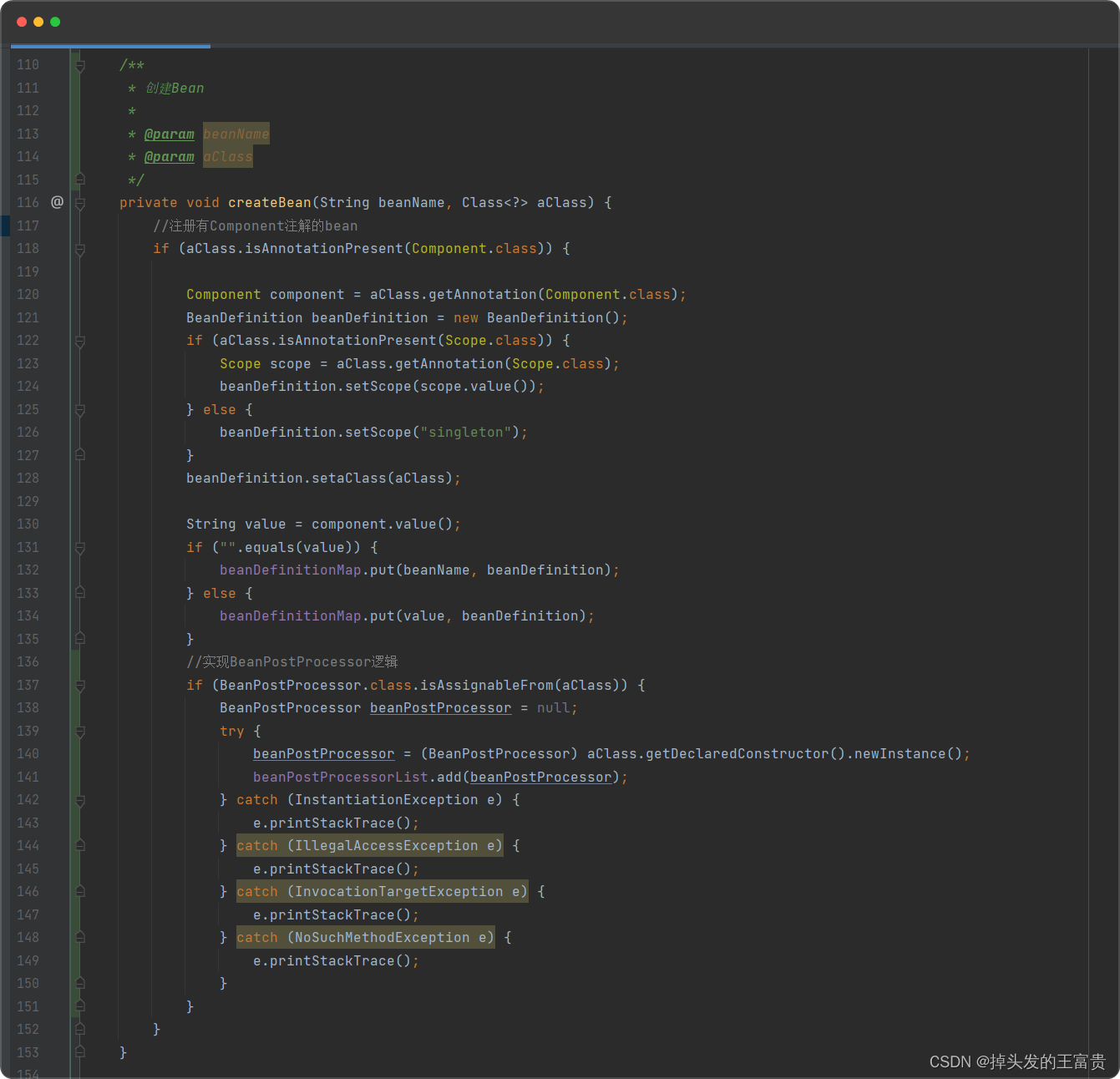Image resolution: width=1120 pixels, height=1079 pixels.
Task: Click the highlighted beanName doc parameter
Action: pyautogui.click(x=236, y=134)
